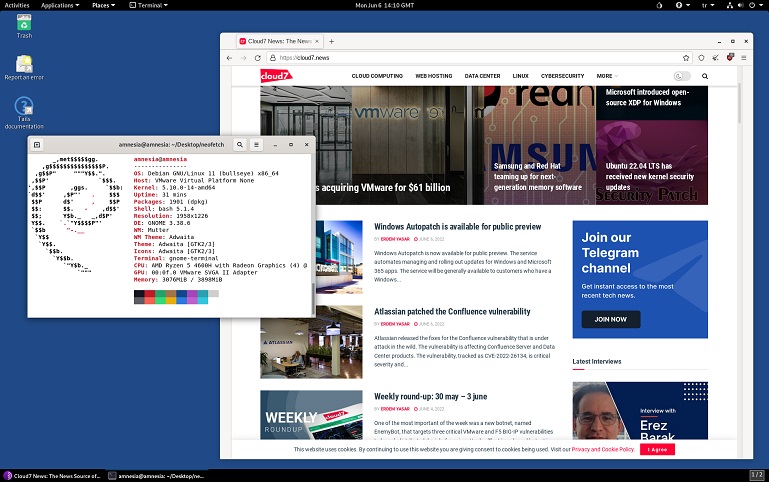Open Windows Autopatch public preview article
769x482 pixels.
point(458,227)
